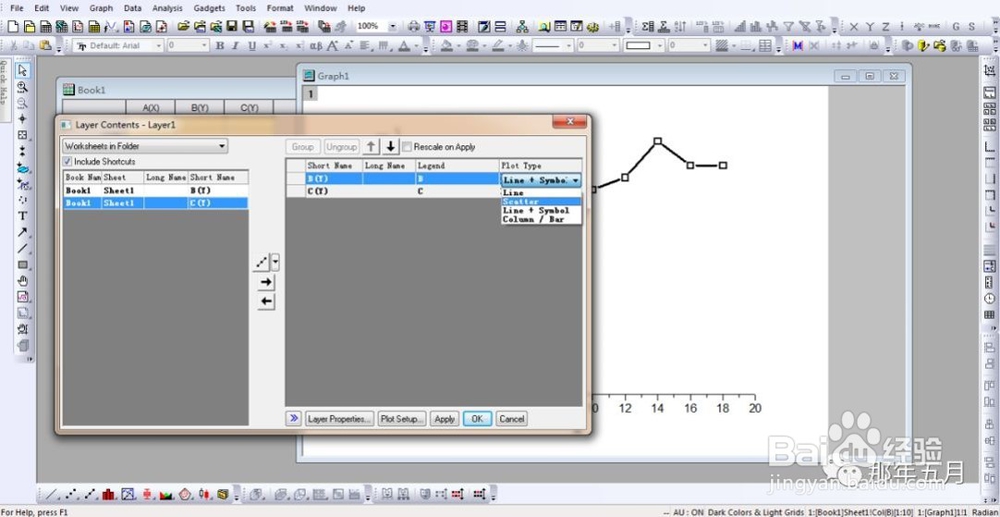Screen dimensions: 1000x517
Task: Click the Set as Z column icon
Action: click(886, 27)
